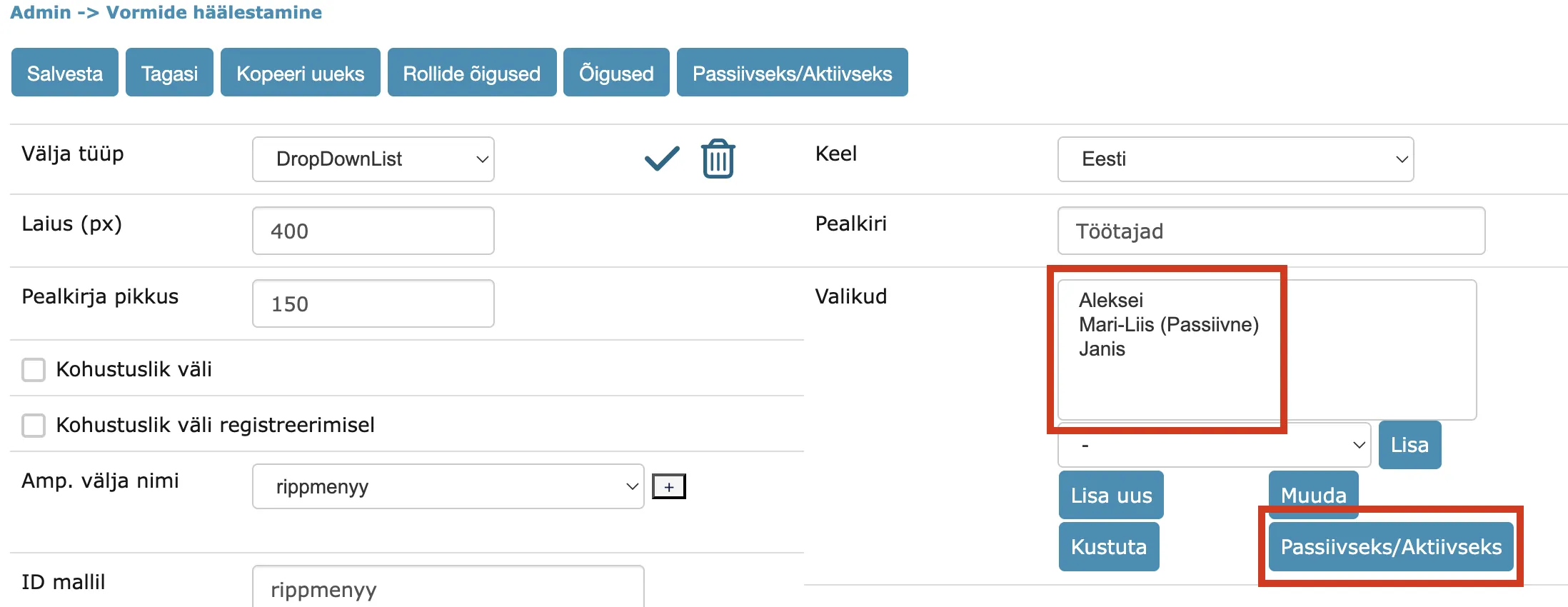
Task: Enable Kohustuslik väli registreerimisel checkbox
Action: click(x=34, y=426)
